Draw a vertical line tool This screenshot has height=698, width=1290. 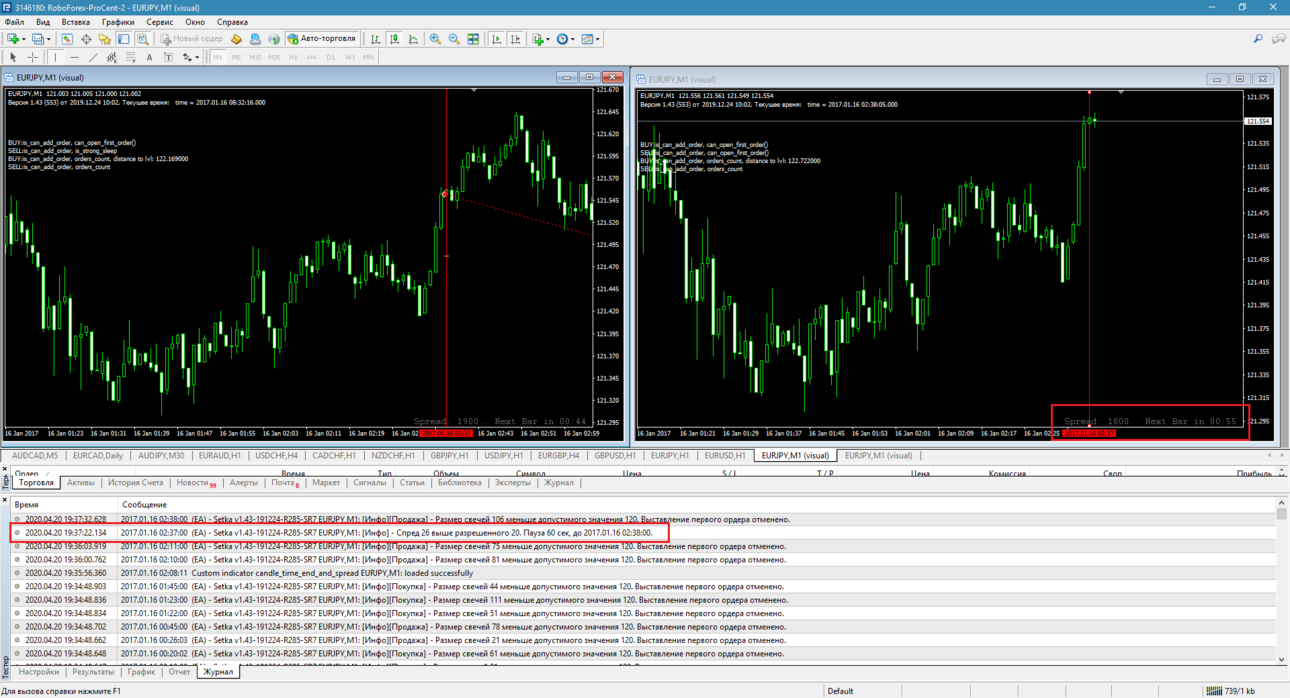55,57
